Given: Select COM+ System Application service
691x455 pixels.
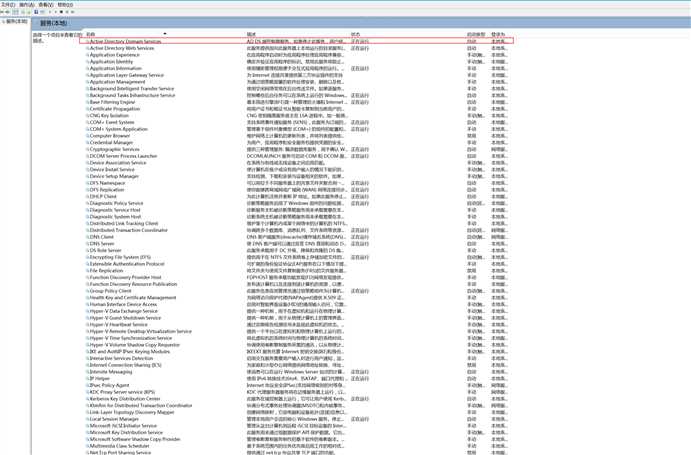Looking at the screenshot, I should pos(119,129).
